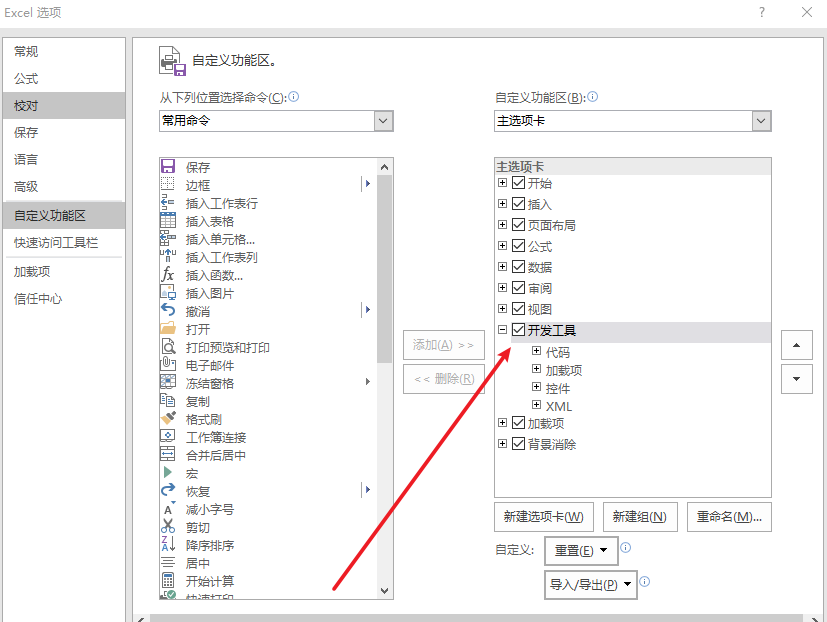Select the 插入图片 picture icon
827x622 pixels.
tap(168, 292)
